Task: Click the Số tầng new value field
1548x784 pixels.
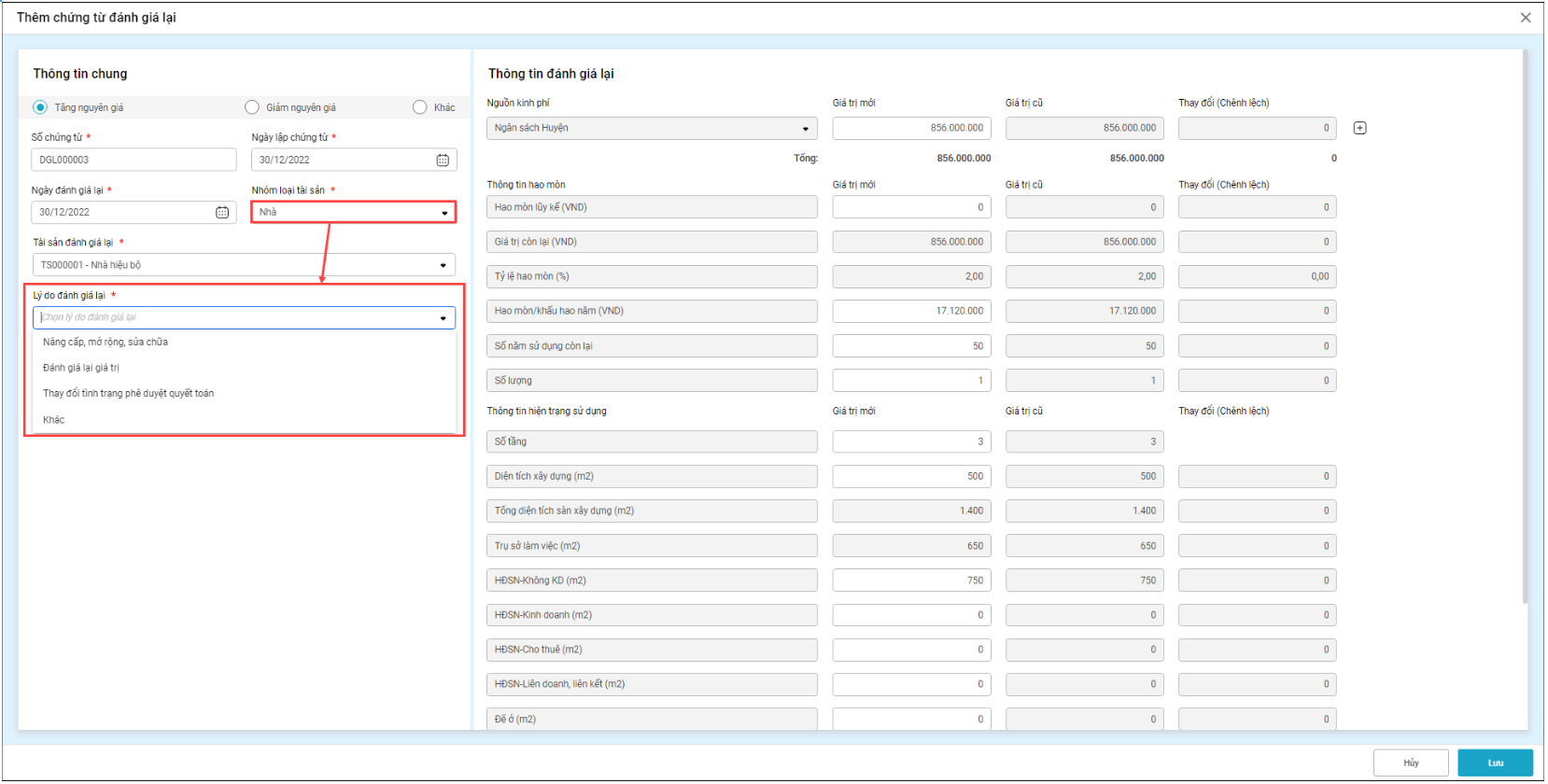Action: [910, 442]
